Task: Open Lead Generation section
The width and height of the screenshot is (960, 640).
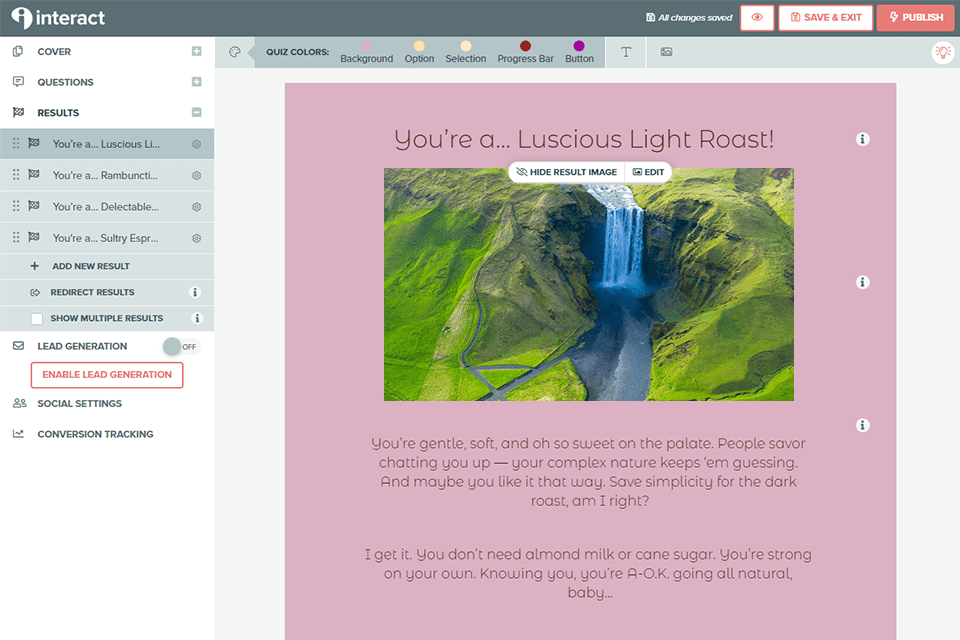Action: (82, 346)
